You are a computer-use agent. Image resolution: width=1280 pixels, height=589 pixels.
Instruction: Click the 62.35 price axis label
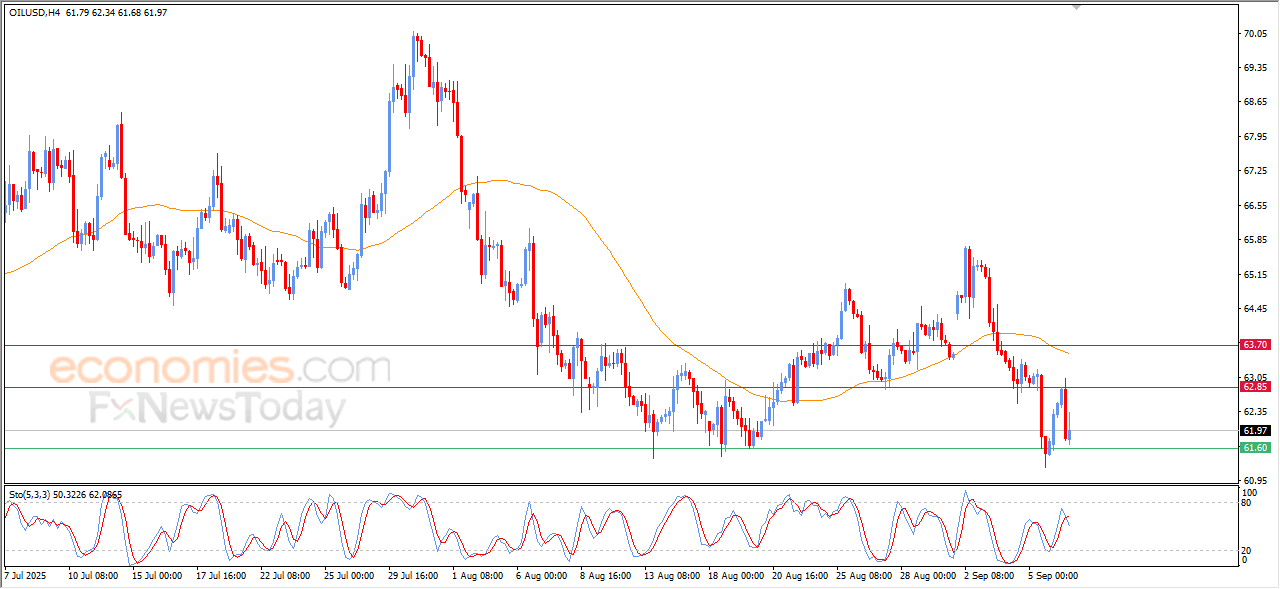click(x=1257, y=412)
